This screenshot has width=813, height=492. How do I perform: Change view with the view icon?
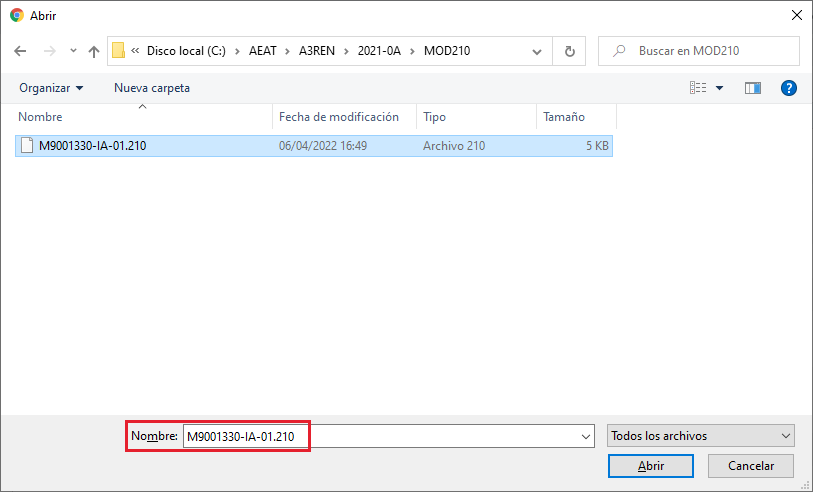point(698,88)
